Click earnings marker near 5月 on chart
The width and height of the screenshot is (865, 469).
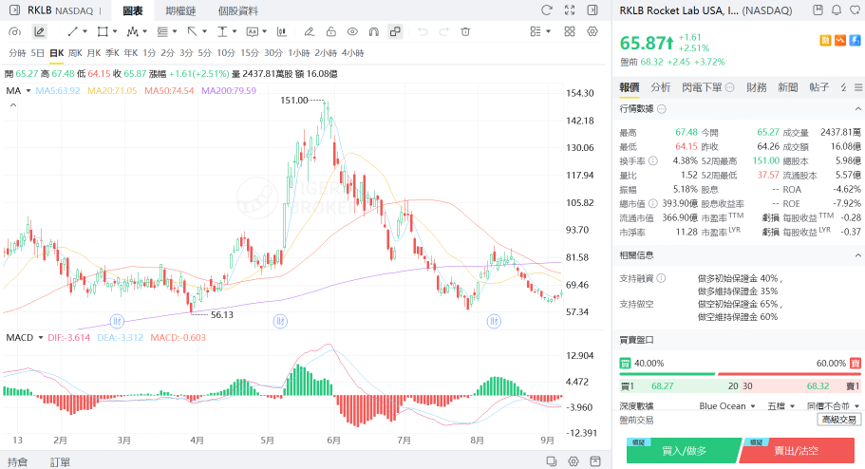coord(280,321)
